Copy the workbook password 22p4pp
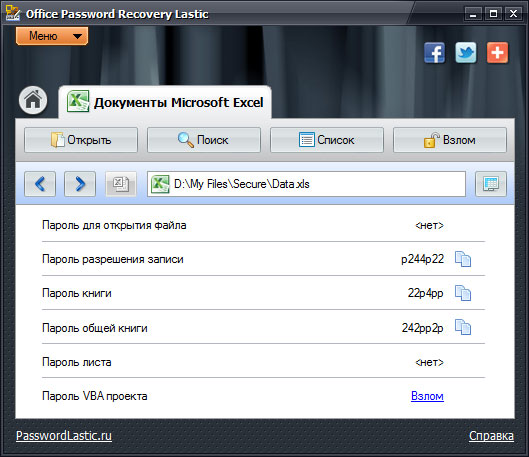 tap(463, 293)
